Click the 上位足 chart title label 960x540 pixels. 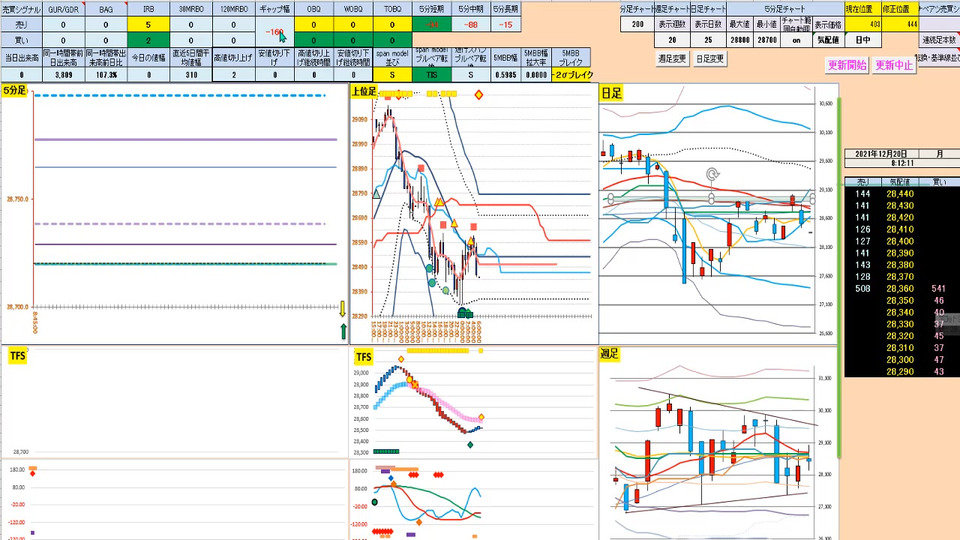tap(364, 91)
